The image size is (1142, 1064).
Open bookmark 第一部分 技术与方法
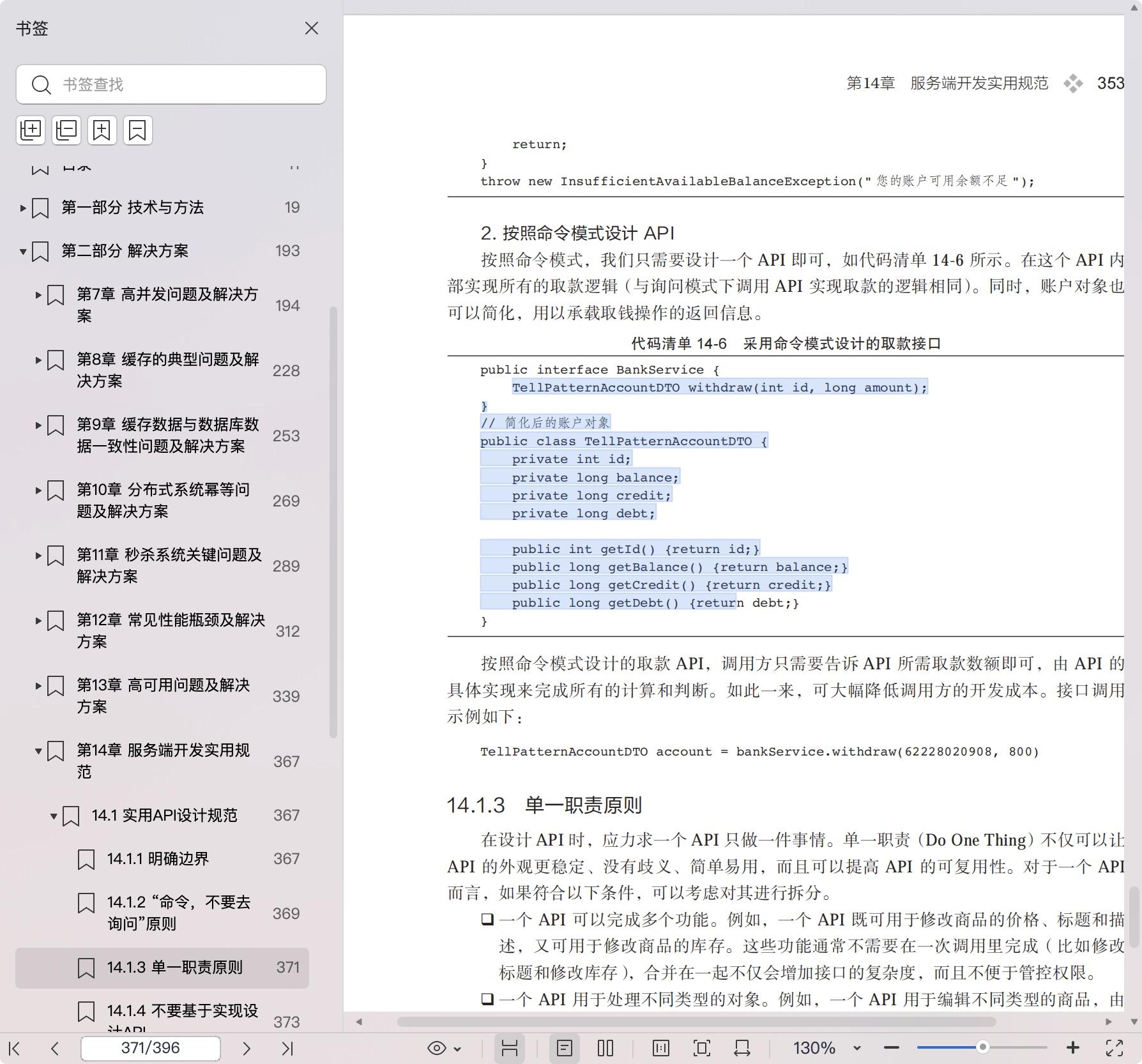[x=132, y=208]
